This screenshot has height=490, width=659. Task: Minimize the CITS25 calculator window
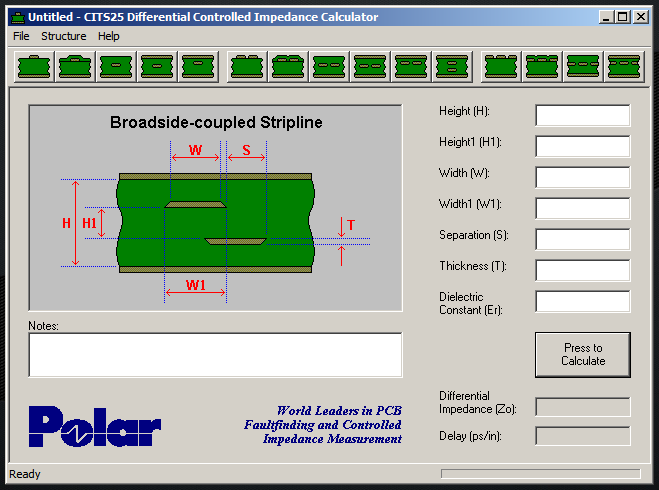[605, 17]
